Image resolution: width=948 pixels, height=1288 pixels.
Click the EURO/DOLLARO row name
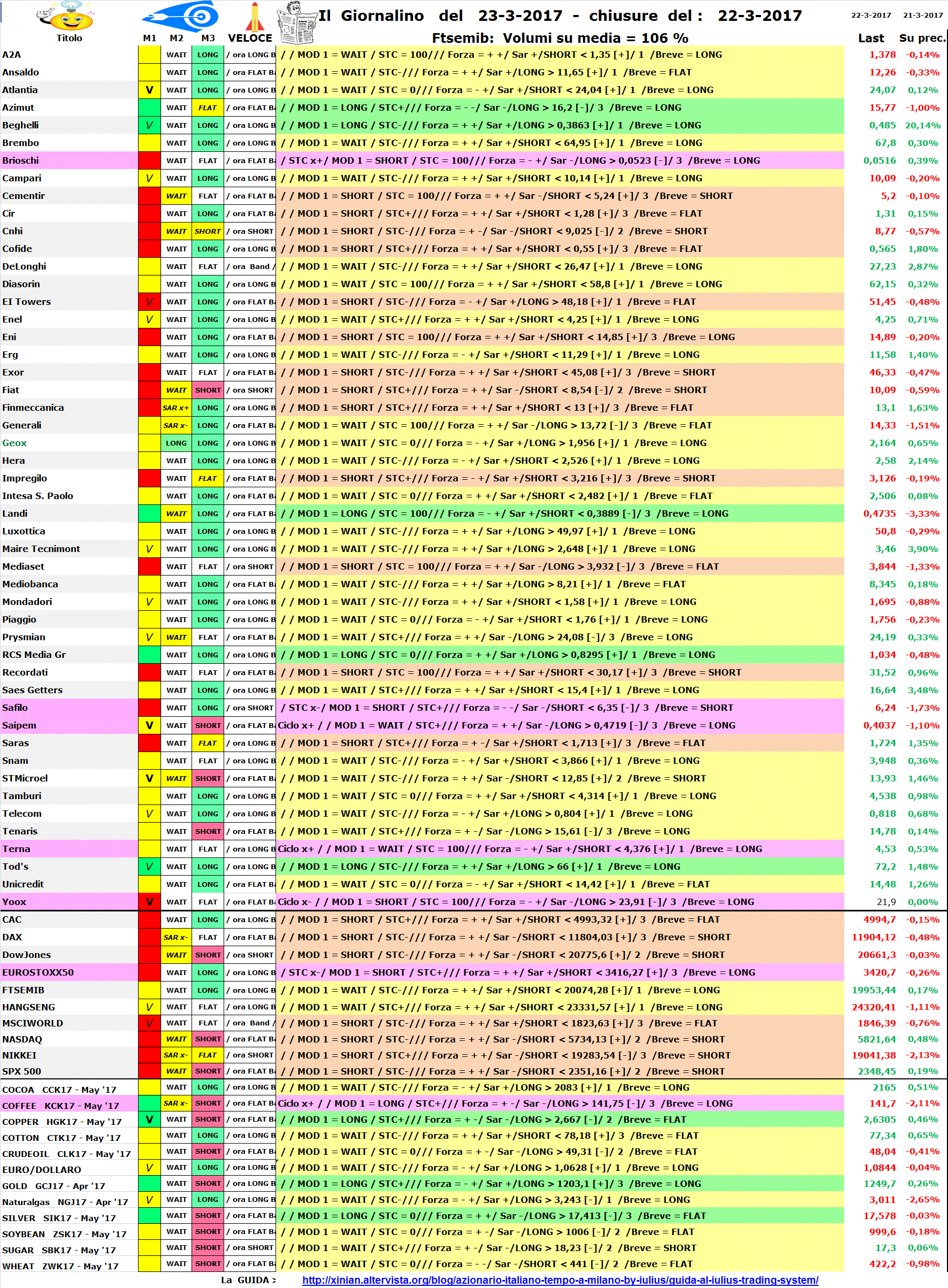42,1170
